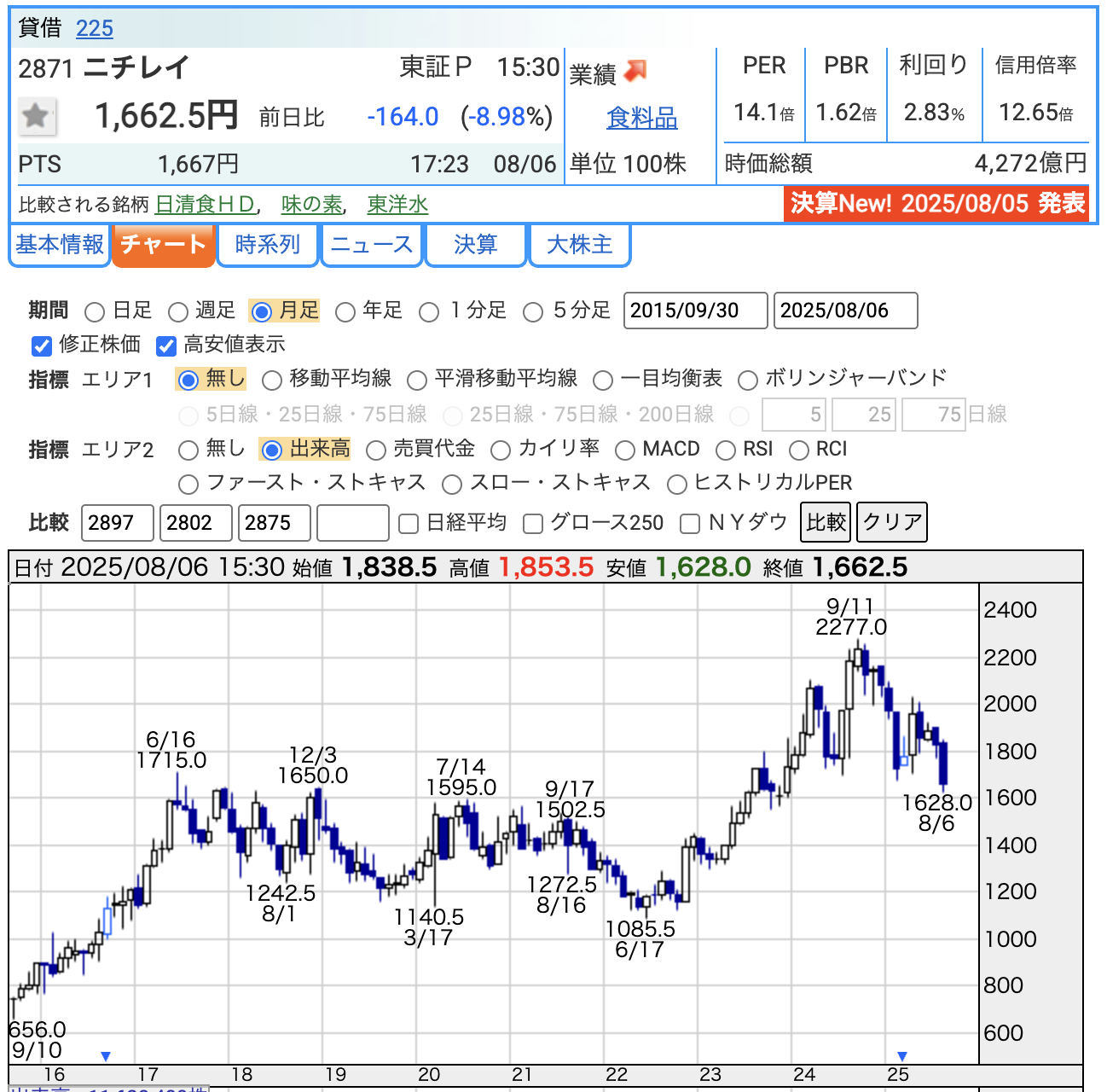Open the 基本情報 tab

[x=60, y=245]
